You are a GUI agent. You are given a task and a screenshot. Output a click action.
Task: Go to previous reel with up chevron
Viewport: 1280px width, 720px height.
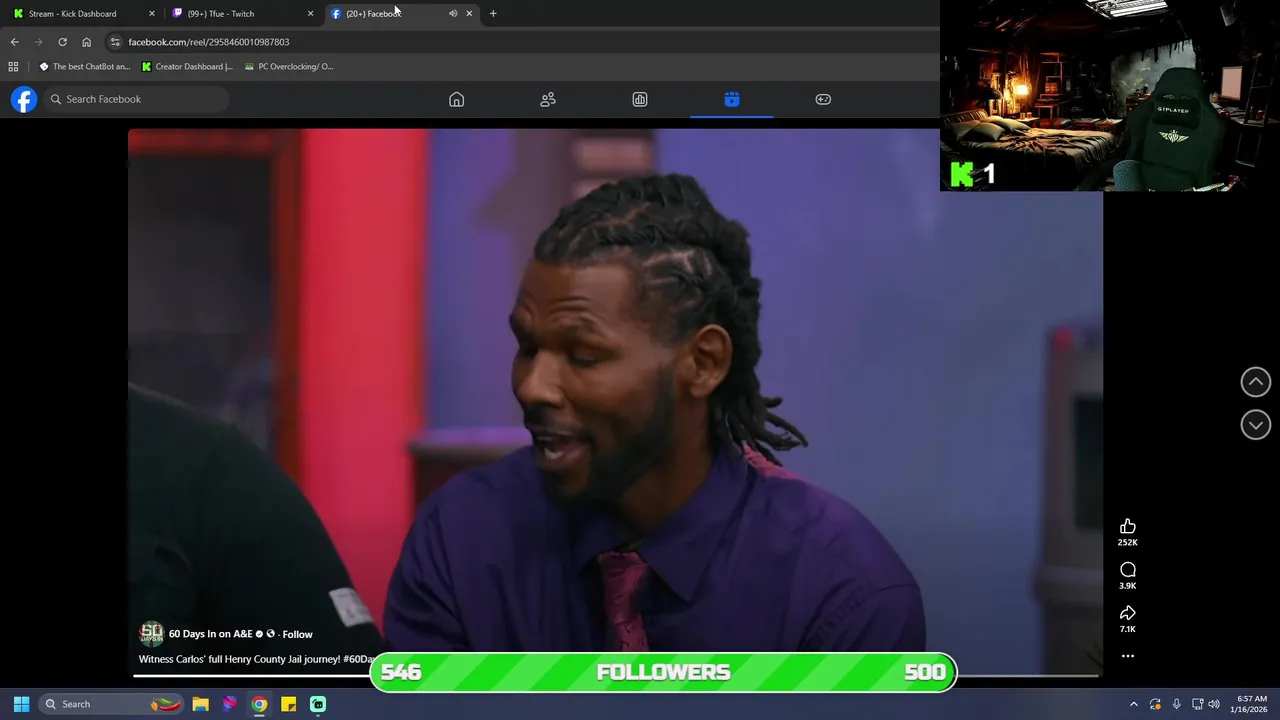(1256, 382)
